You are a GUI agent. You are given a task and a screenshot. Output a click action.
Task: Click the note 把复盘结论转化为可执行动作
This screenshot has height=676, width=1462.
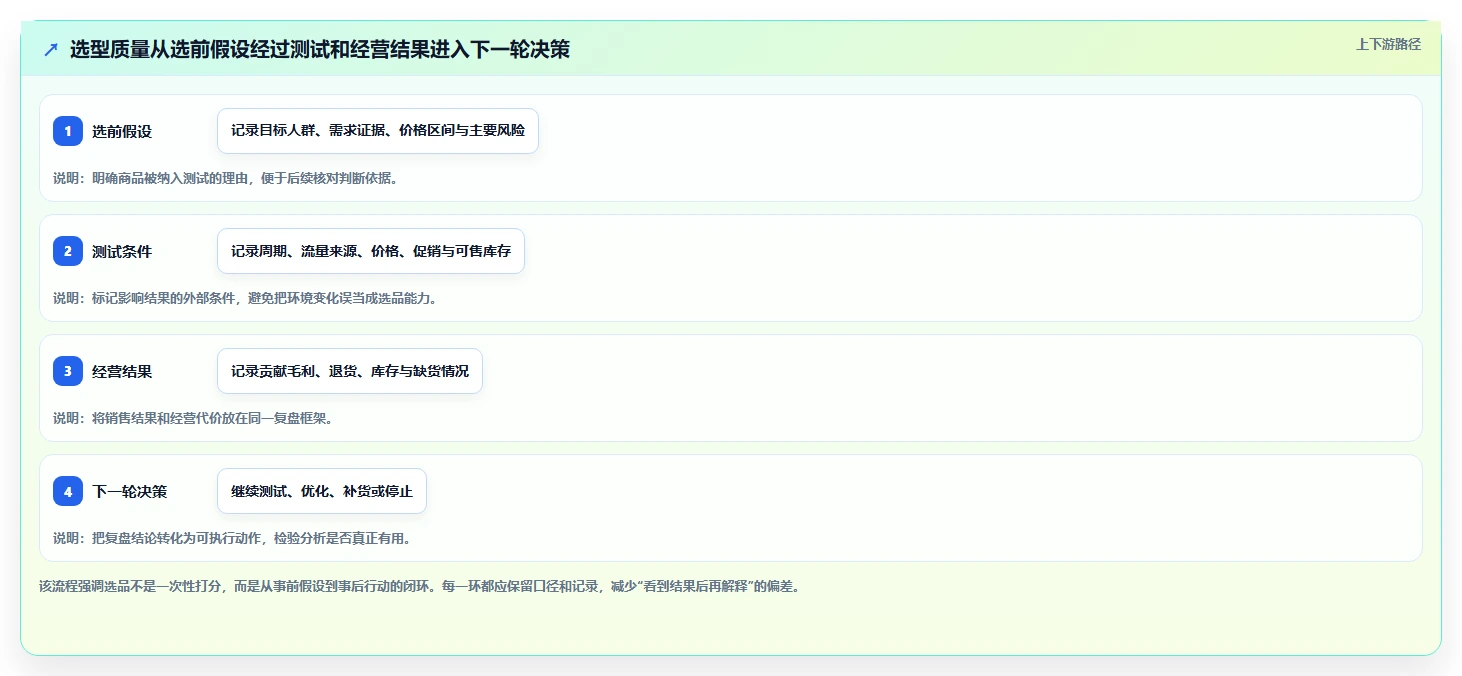[x=232, y=538]
